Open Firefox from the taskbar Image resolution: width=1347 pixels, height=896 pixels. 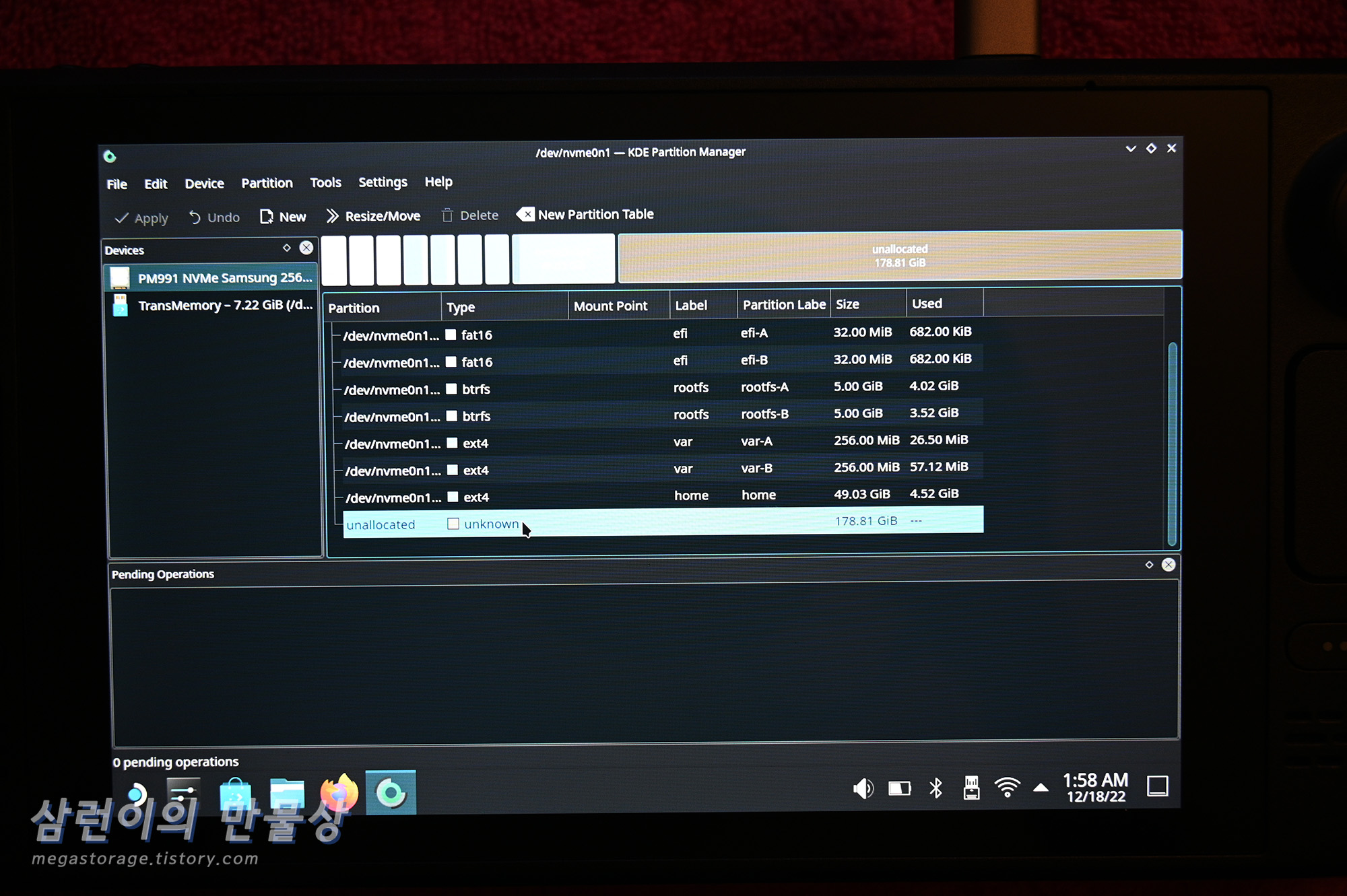339,793
